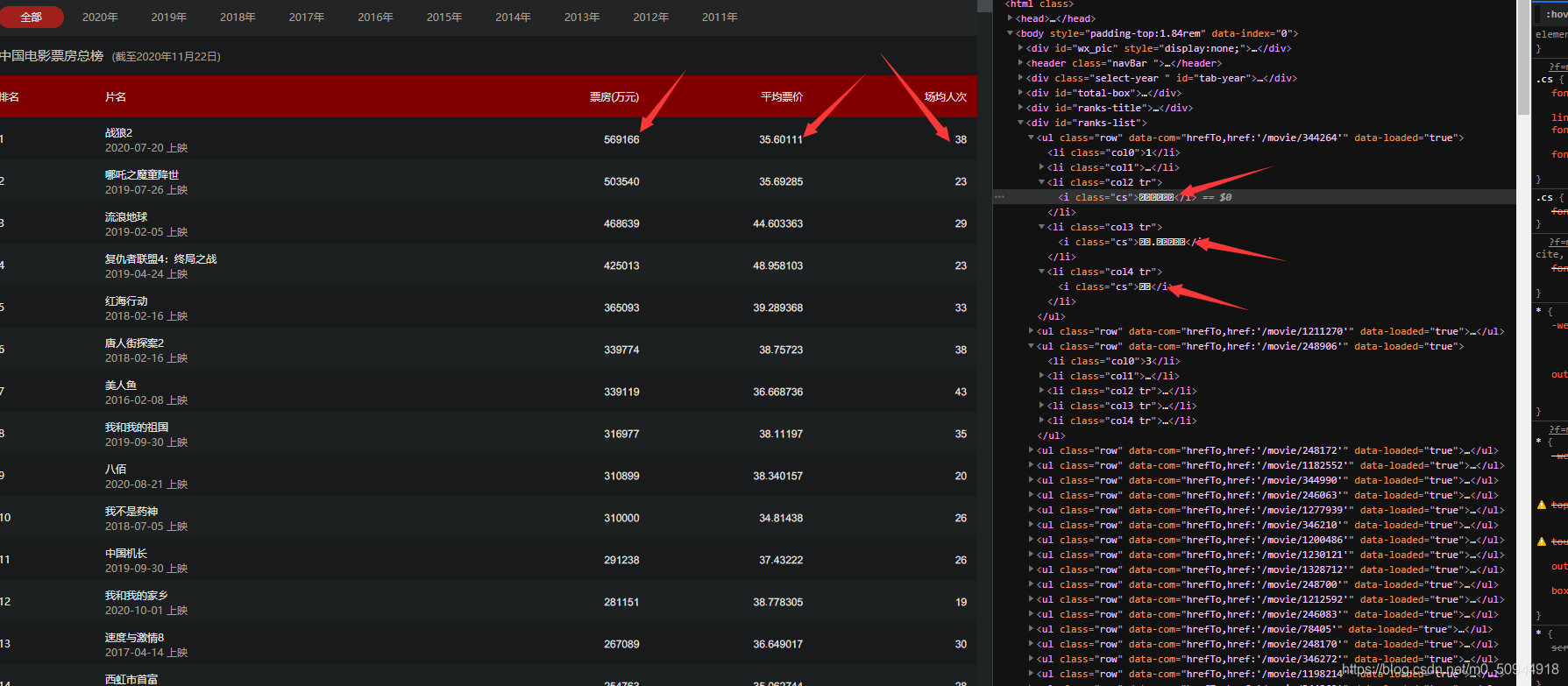Screen dimensions: 1568x686
Task: Expand the ul row for movie/1200486
Action: tap(1032, 540)
